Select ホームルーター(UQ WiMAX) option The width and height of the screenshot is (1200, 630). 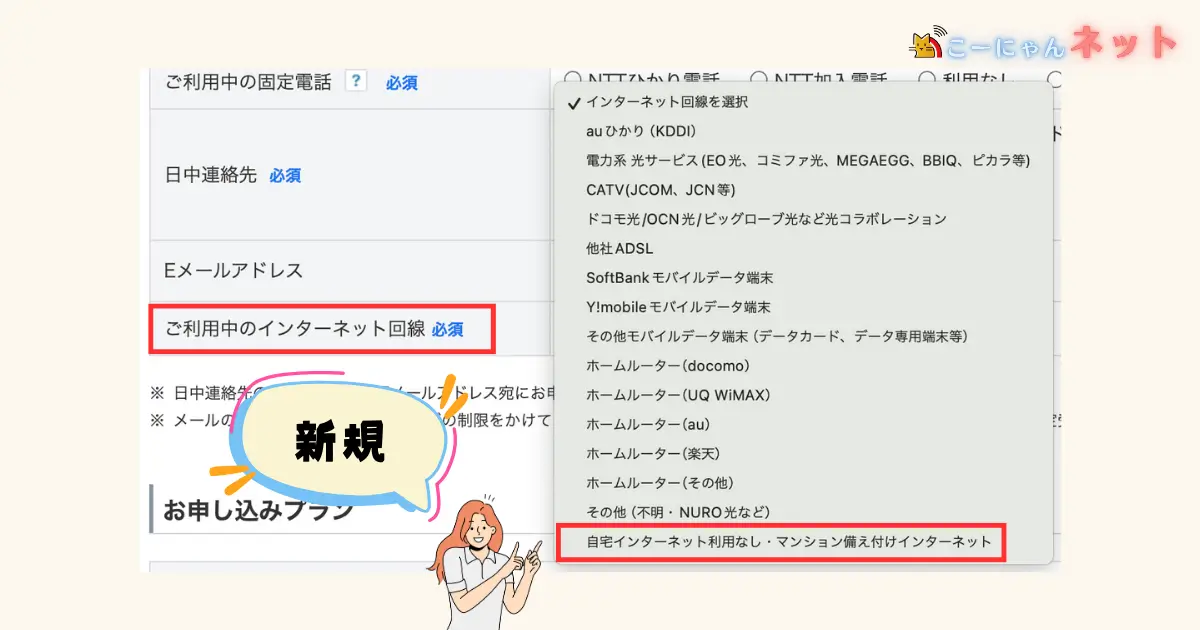803,395
